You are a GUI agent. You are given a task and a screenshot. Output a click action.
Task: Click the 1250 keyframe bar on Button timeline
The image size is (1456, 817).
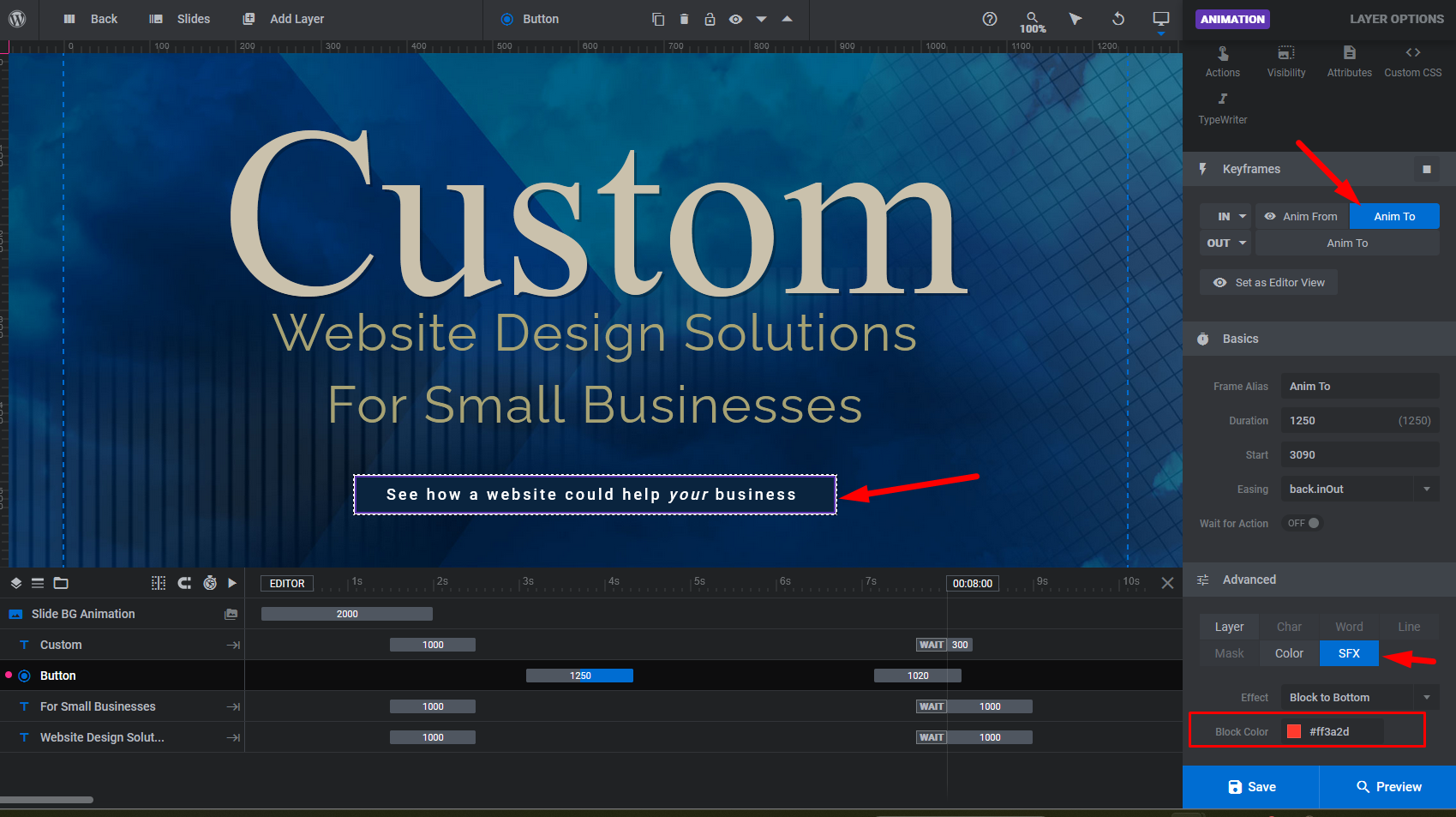[580, 676]
